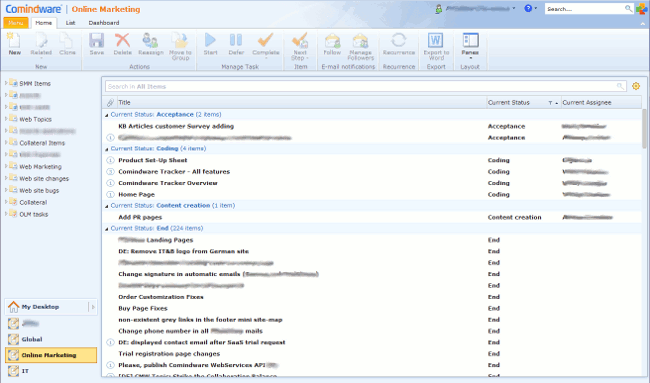Click the Follow e-mail notification icon

tap(332, 41)
